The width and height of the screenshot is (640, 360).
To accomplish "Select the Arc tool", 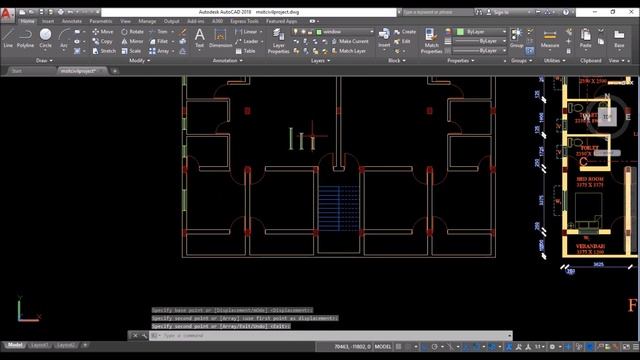I will [64, 38].
